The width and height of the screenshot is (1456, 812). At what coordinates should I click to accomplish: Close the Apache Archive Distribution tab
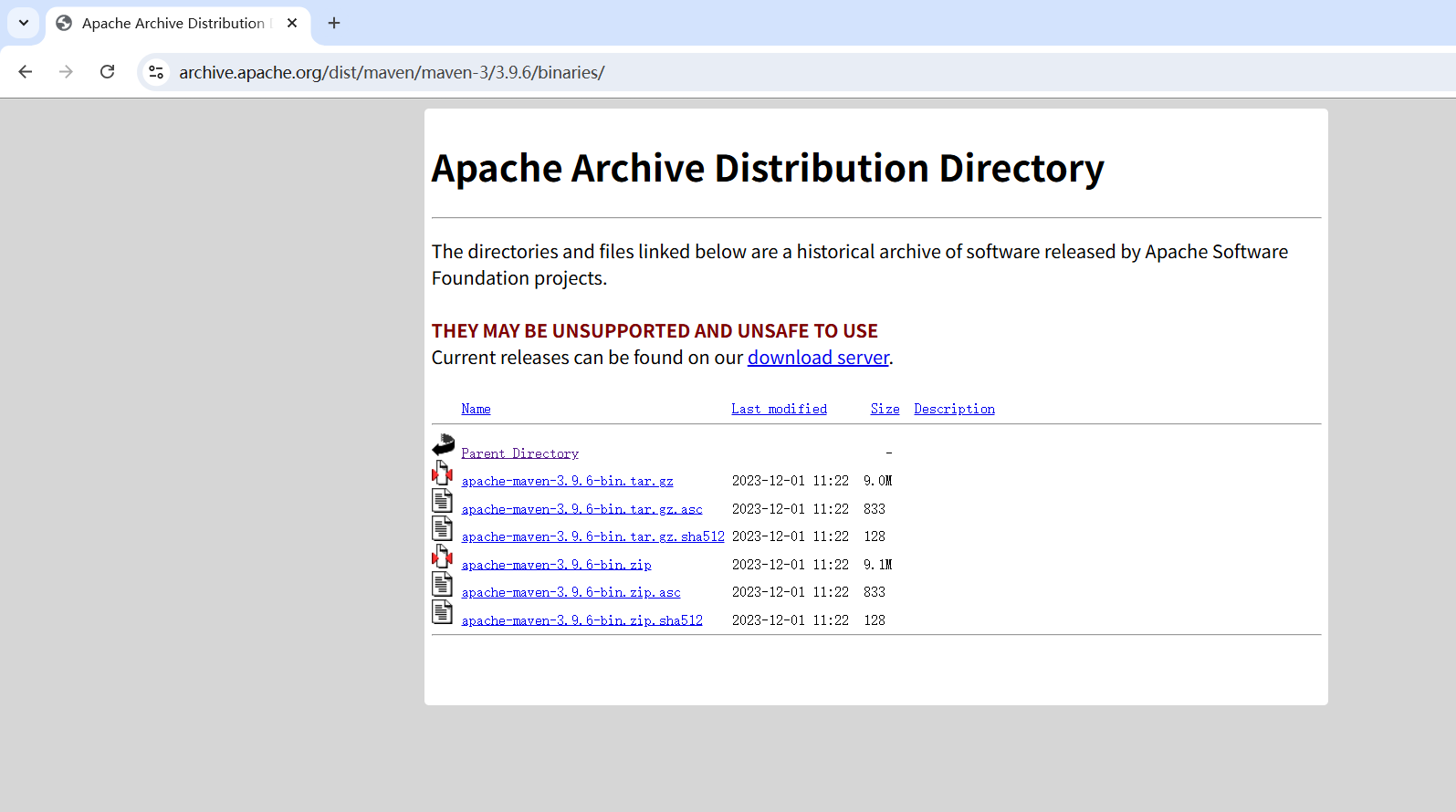(x=292, y=23)
